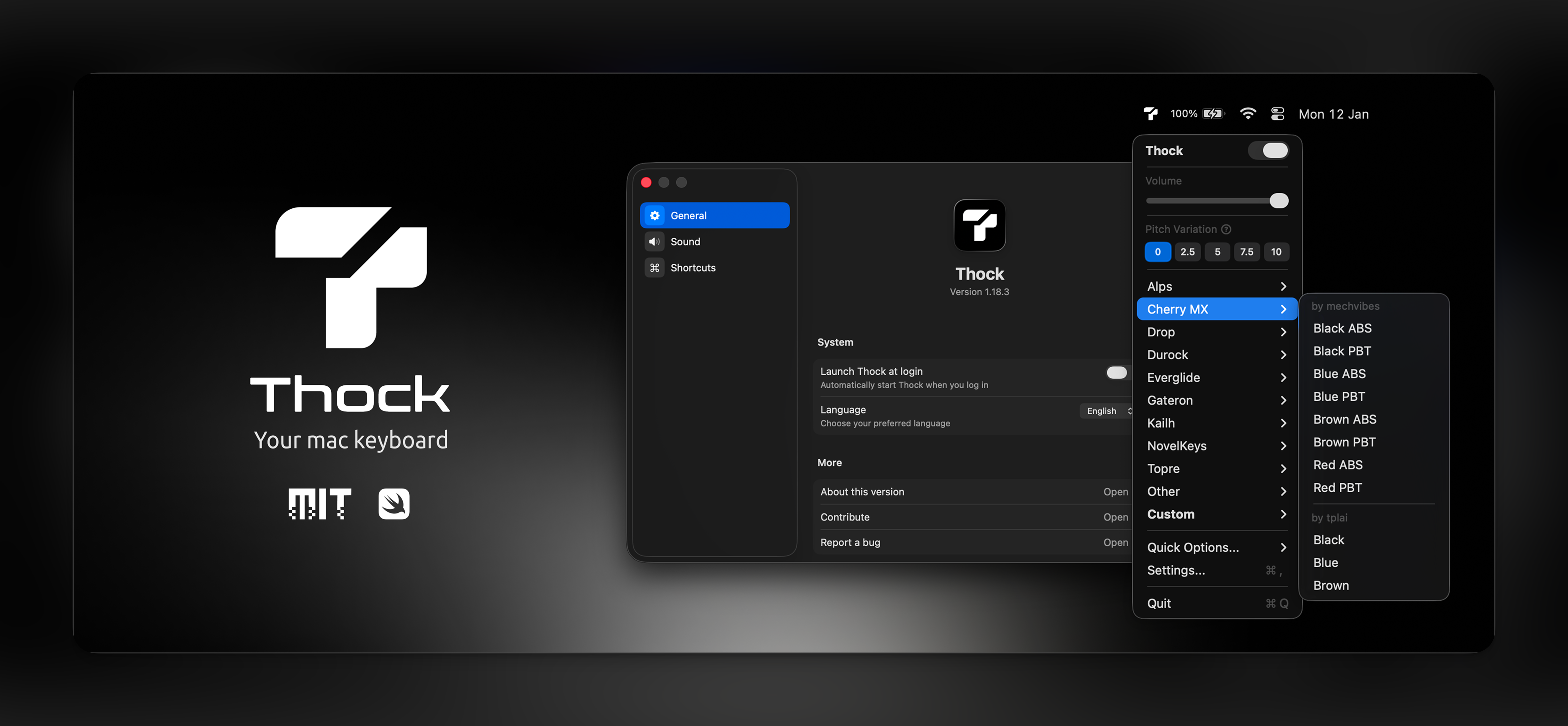Click the Thock menu bar icon
Screen dimensions: 1568x726
(1150, 114)
